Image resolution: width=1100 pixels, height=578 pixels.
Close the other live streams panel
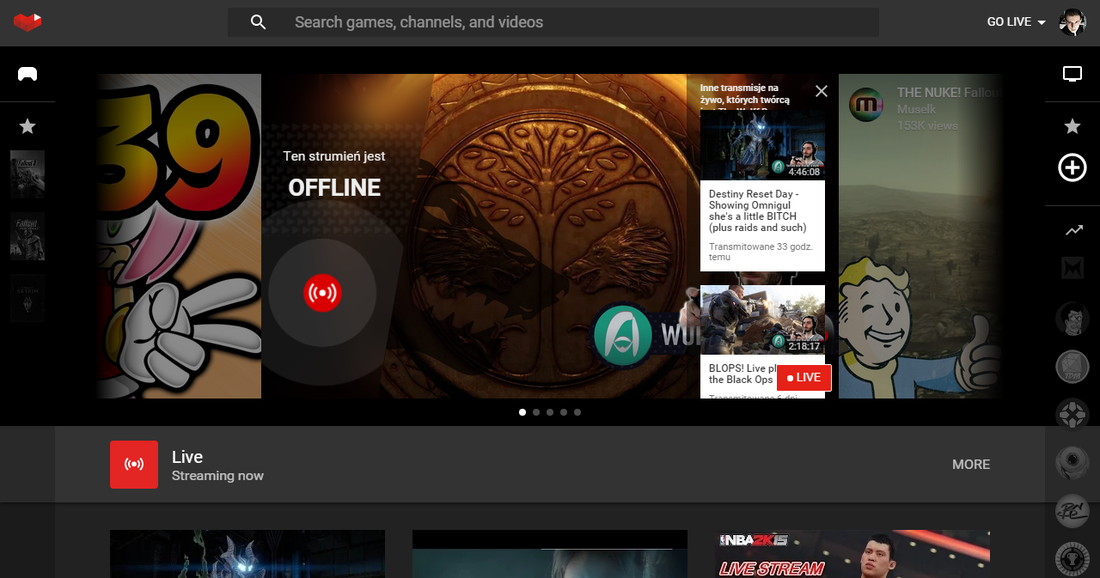tap(821, 91)
